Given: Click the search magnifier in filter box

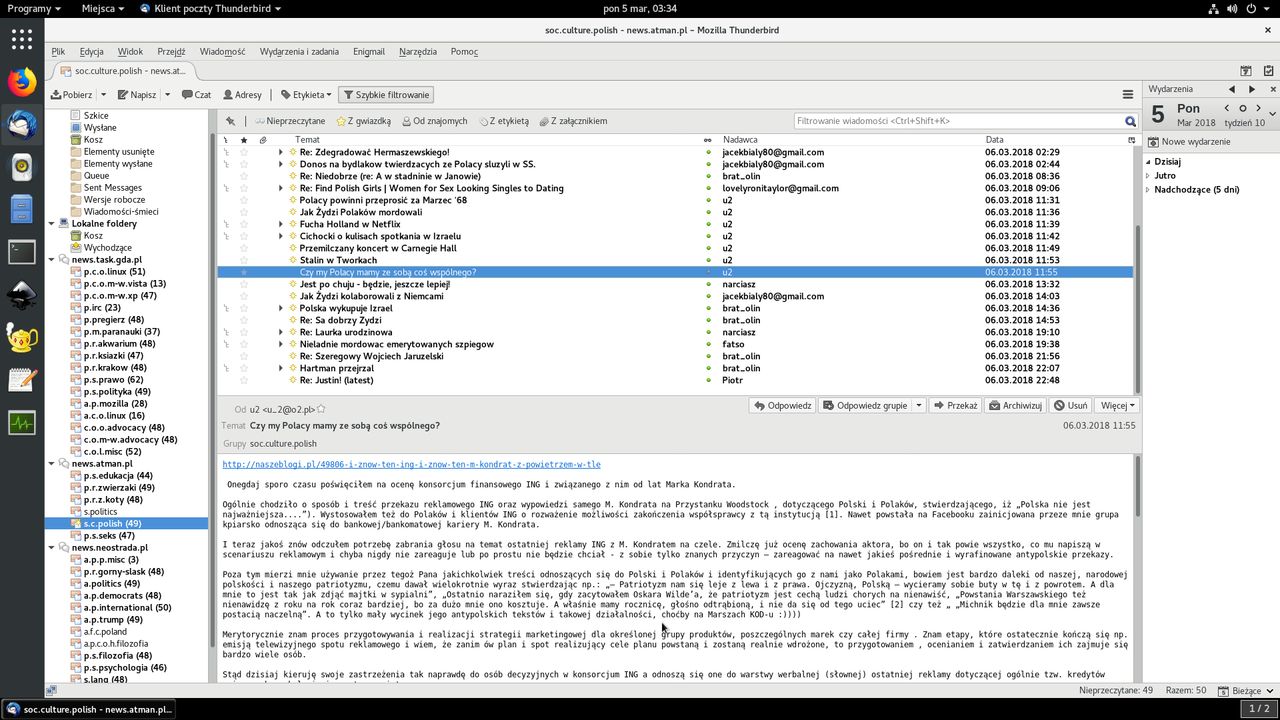Looking at the screenshot, I should [1131, 121].
